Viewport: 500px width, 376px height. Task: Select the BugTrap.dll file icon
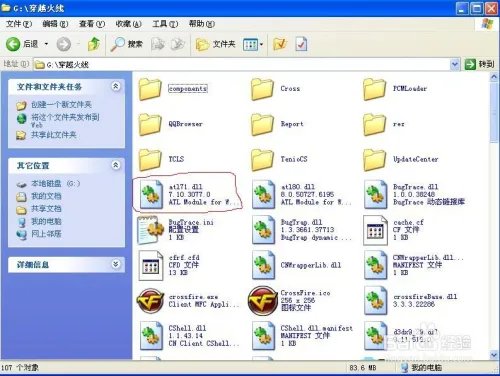[264, 230]
